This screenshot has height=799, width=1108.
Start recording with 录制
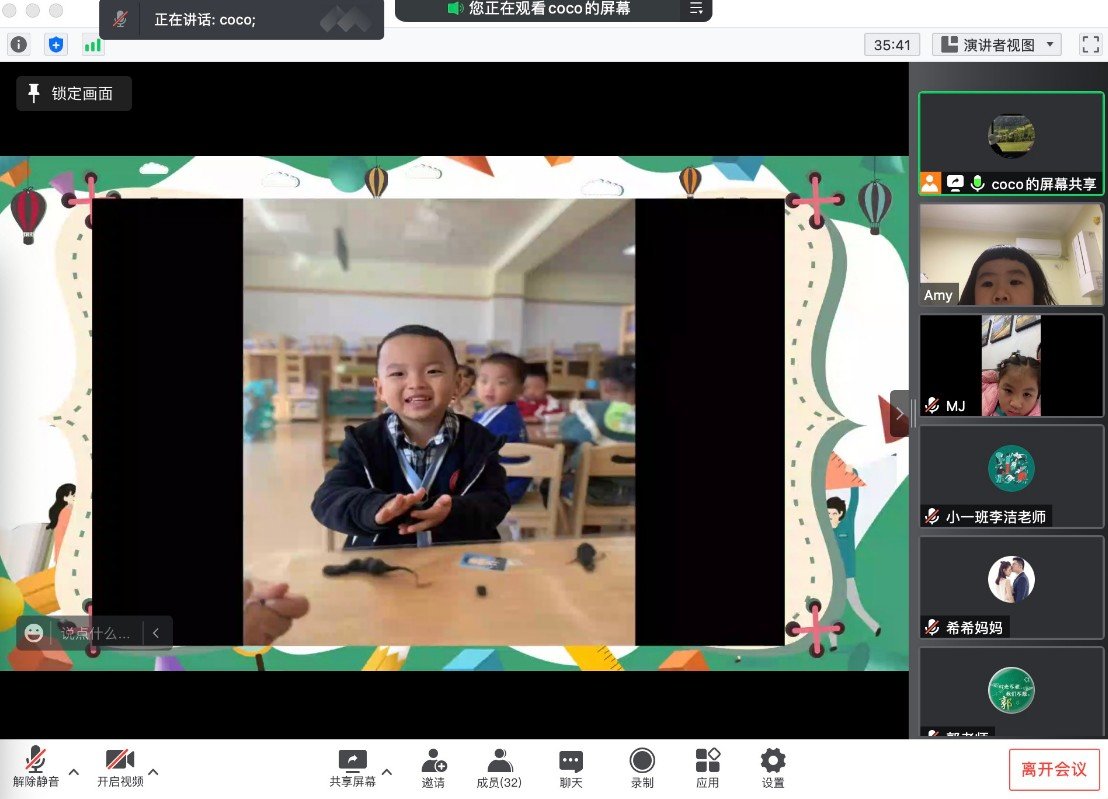tap(642, 768)
